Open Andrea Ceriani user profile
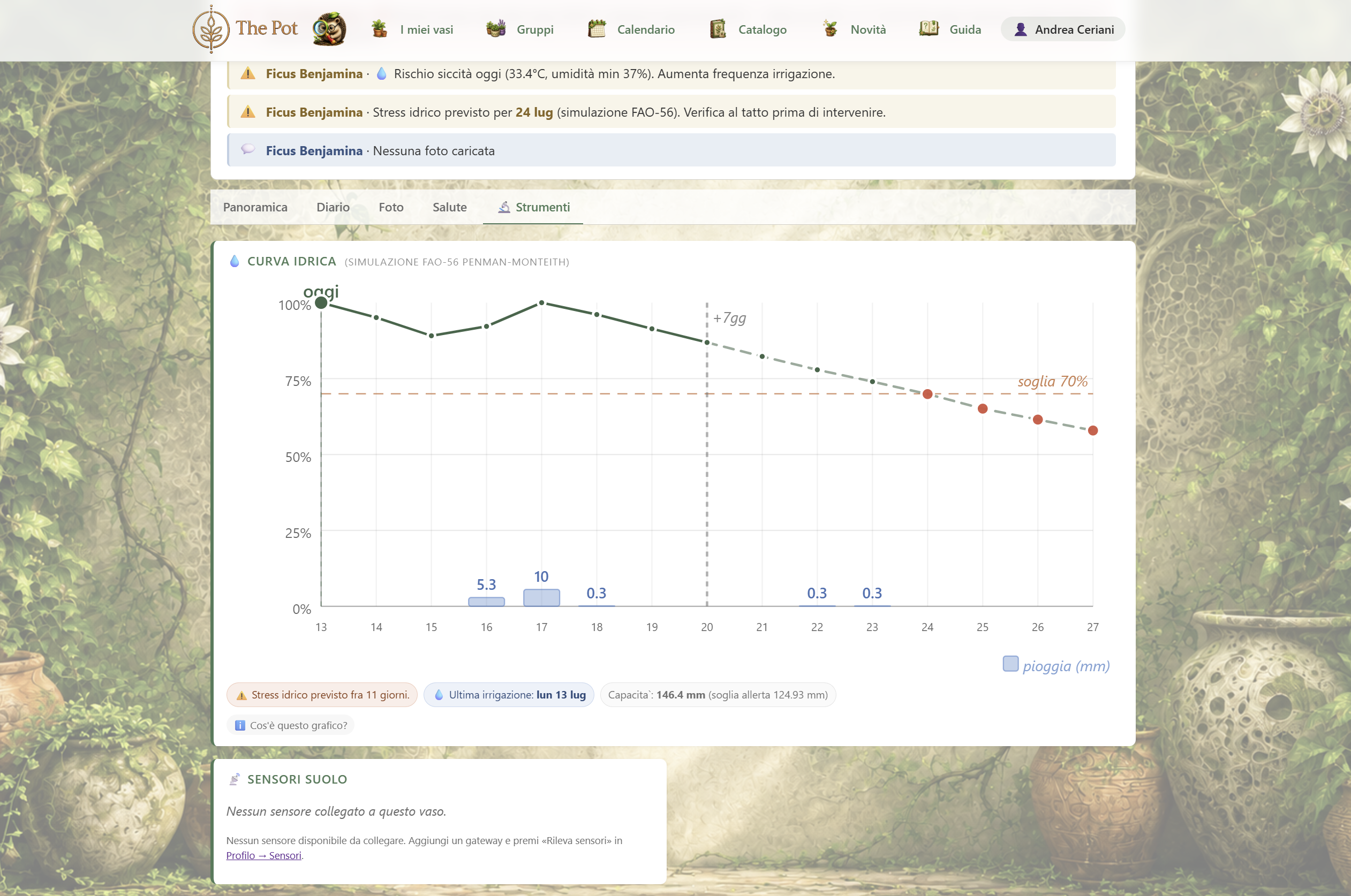Image resolution: width=1351 pixels, height=896 pixels. coord(1063,29)
